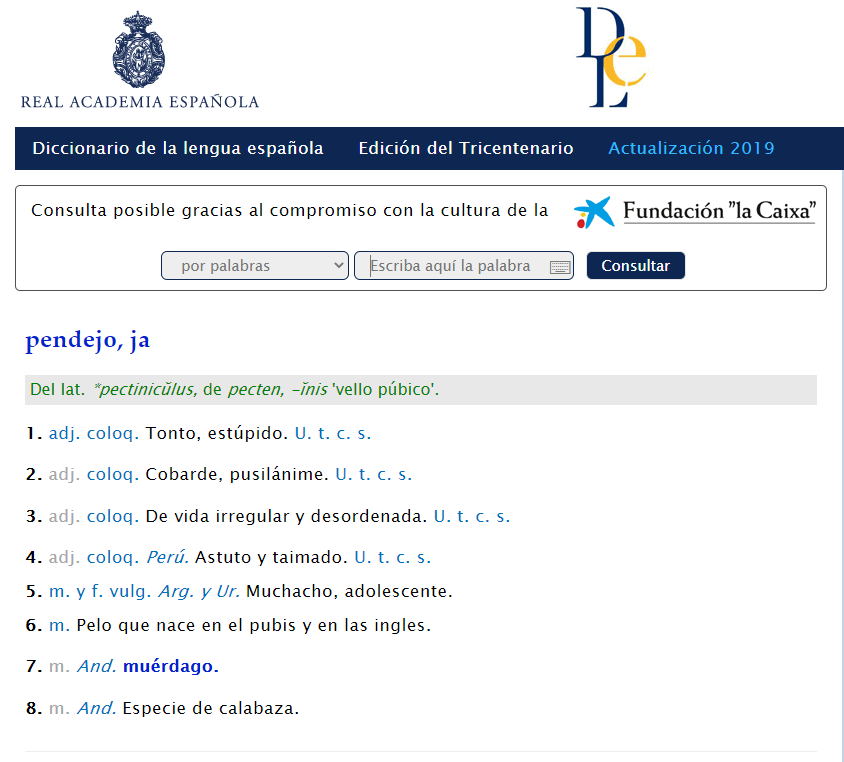844x762 pixels.
Task: Click the DLE dictionary logo
Action: (610, 57)
